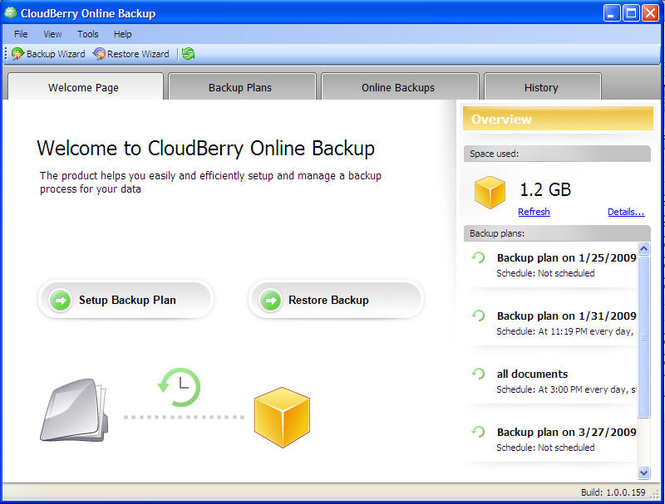Maximize the CloudBerry Online Backup window

[x=631, y=13]
